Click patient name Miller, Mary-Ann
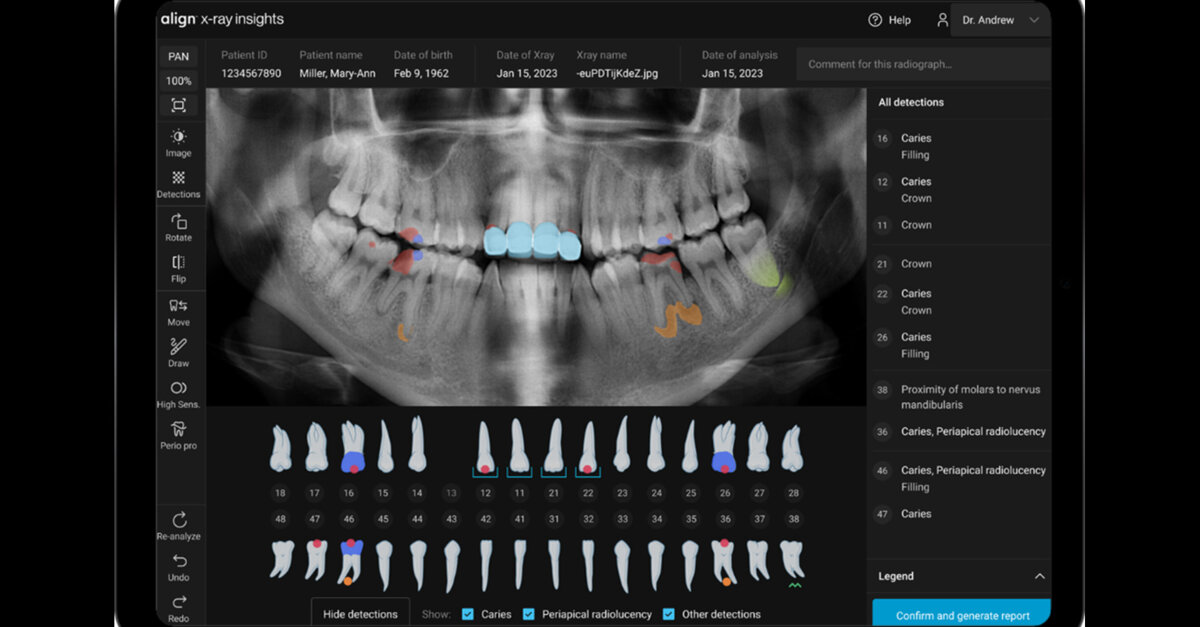This screenshot has width=1200, height=627. (338, 73)
